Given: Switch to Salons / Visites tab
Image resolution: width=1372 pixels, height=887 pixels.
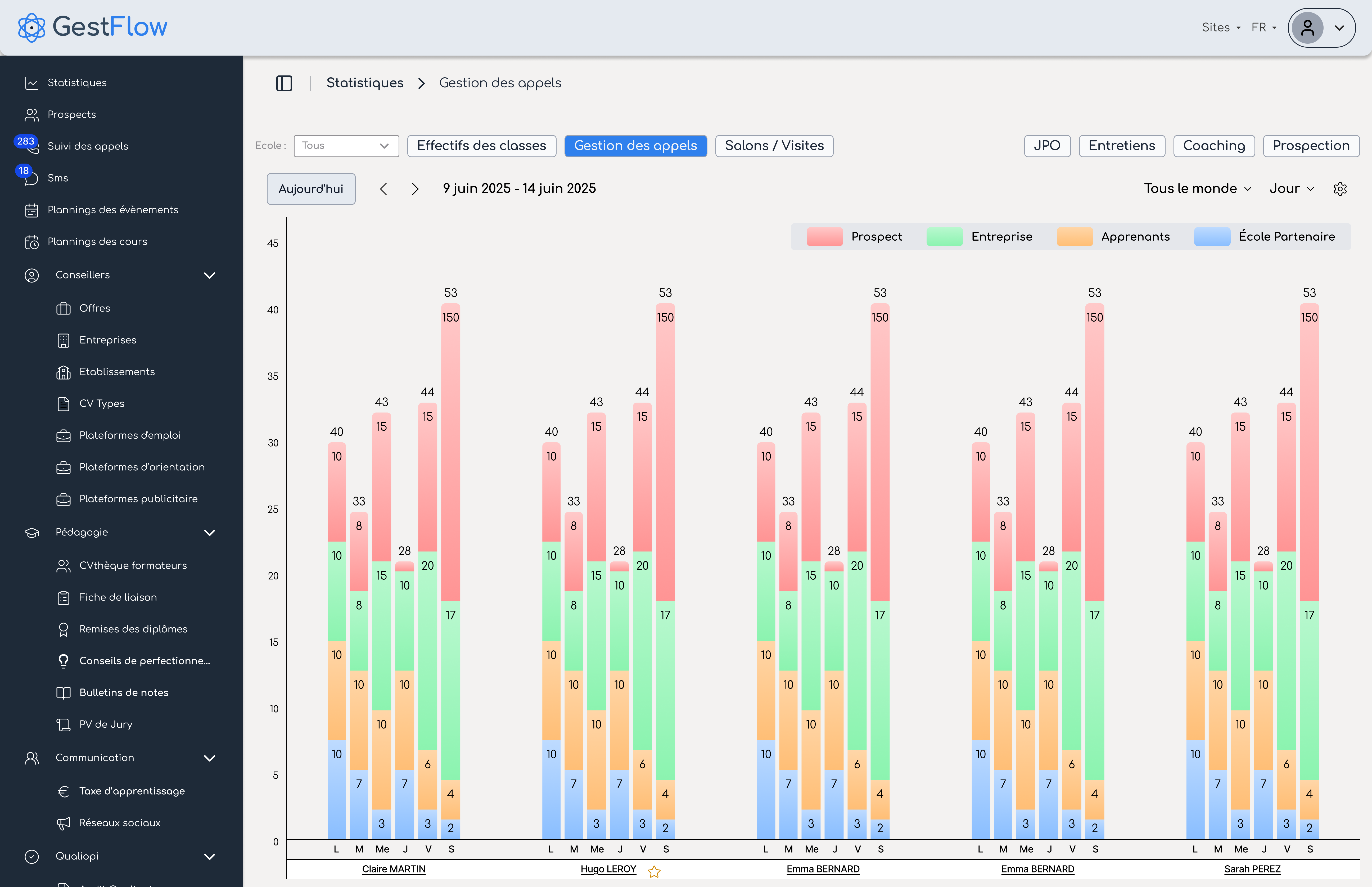Looking at the screenshot, I should click(774, 146).
